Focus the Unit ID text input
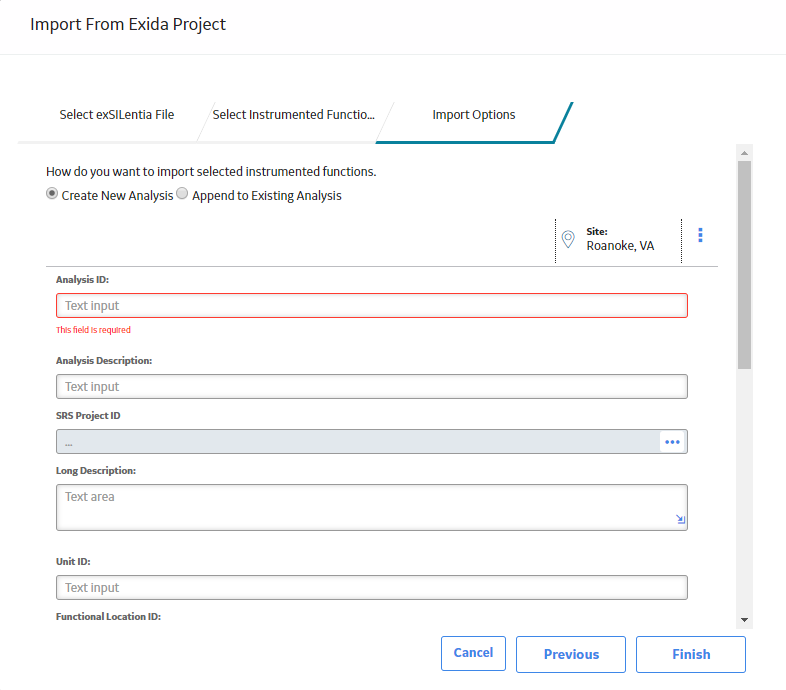Screen dimensions: 786x690 371,587
